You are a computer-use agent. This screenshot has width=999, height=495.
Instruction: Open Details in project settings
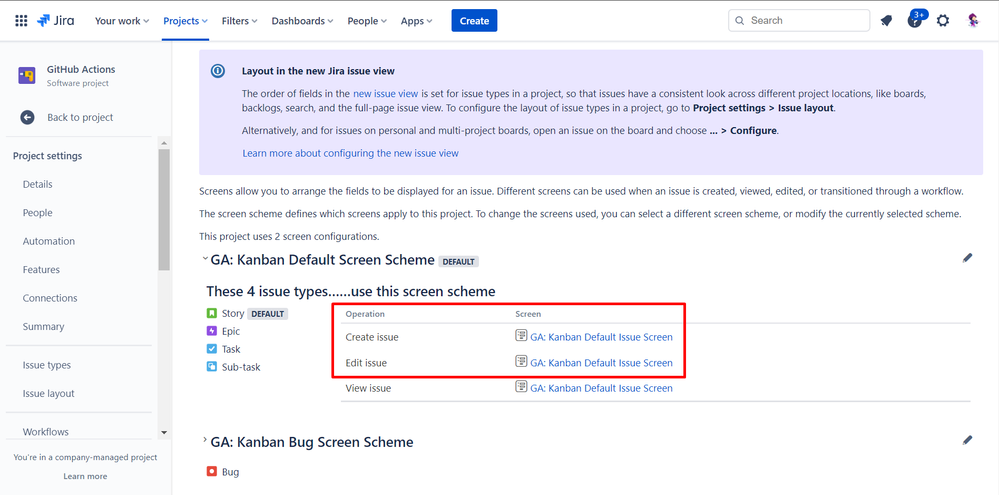click(38, 184)
